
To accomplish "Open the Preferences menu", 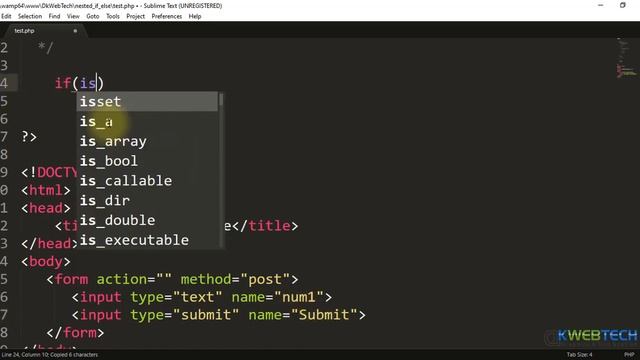I will [x=167, y=16].
